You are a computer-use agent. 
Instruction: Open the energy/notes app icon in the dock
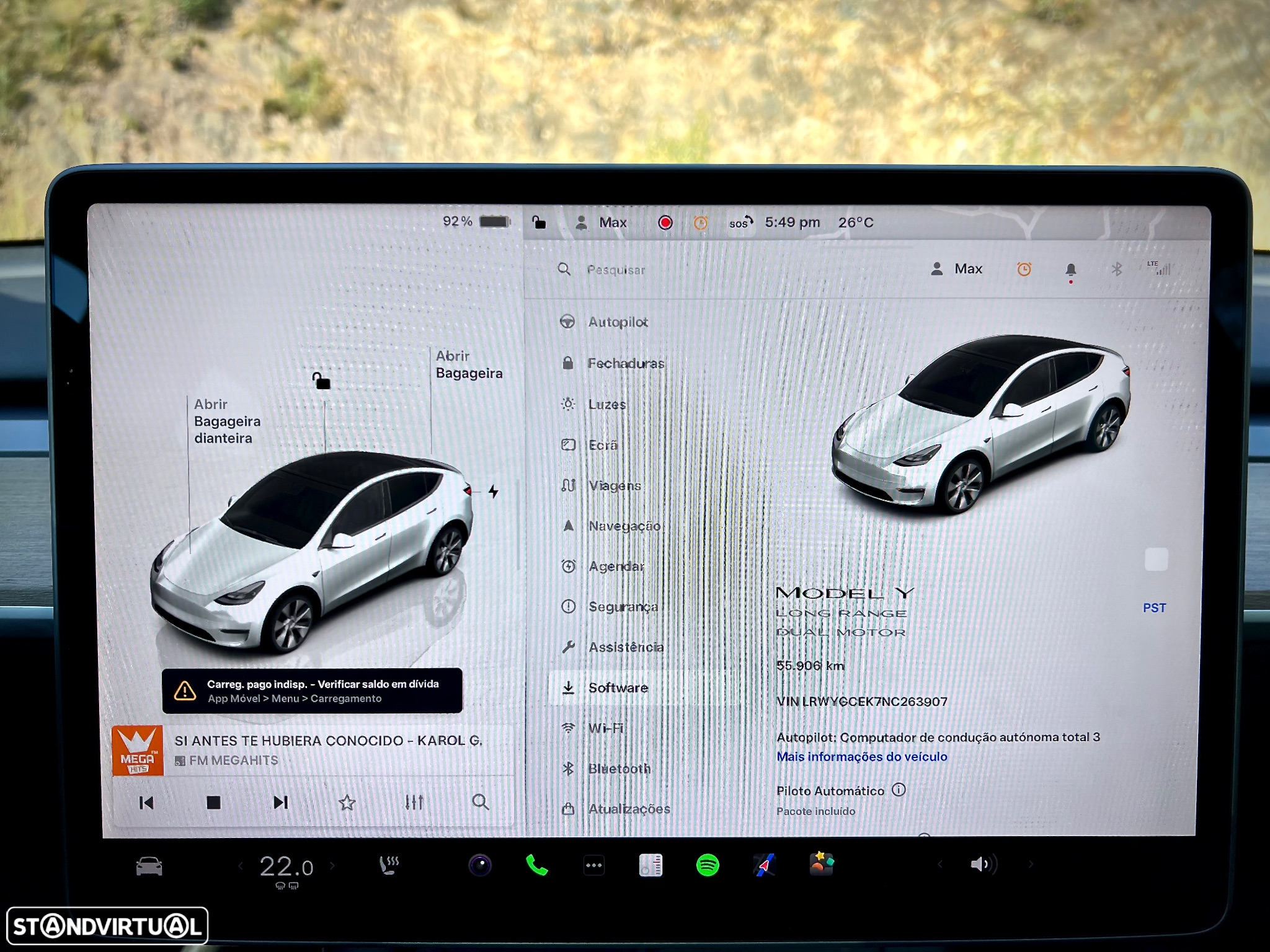click(651, 865)
